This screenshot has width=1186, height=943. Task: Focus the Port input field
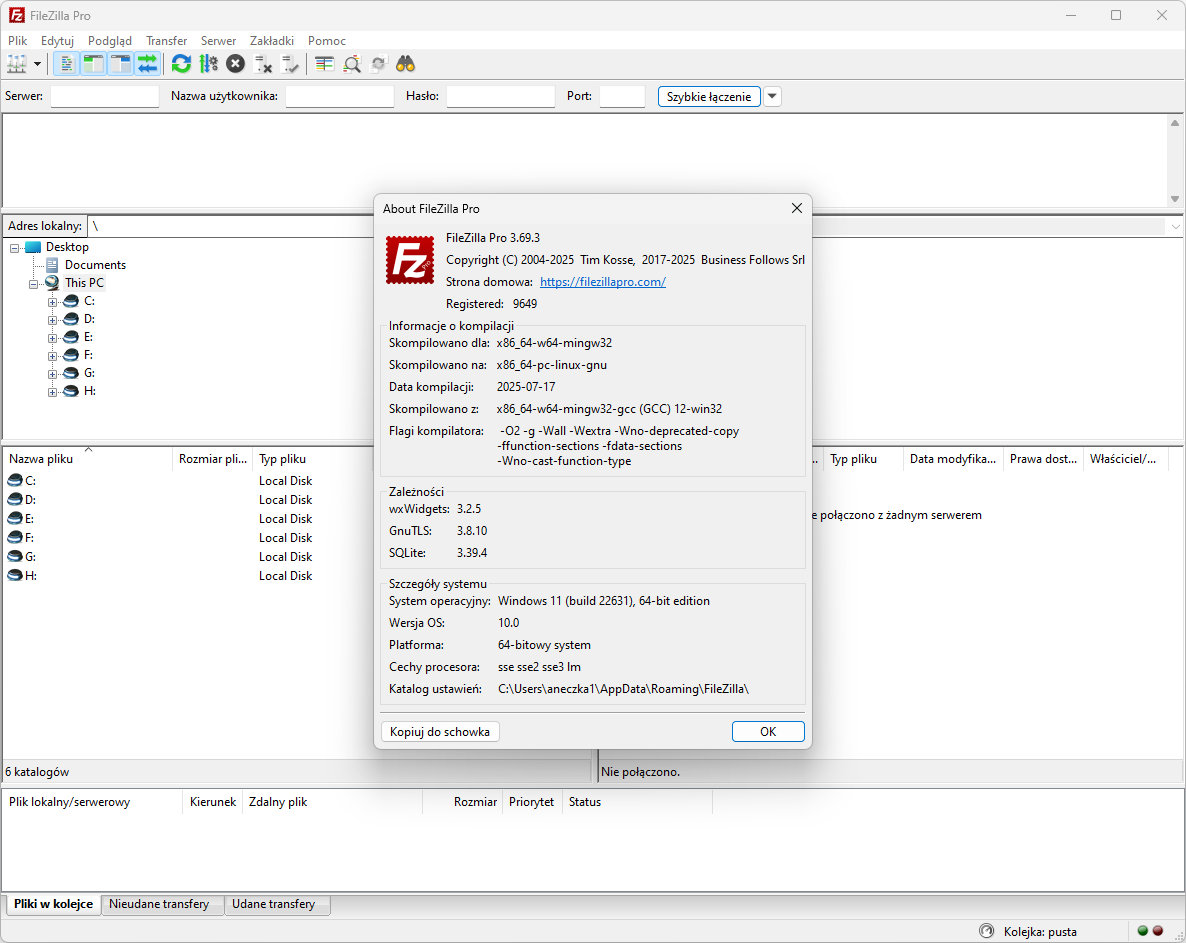pyautogui.click(x=622, y=96)
